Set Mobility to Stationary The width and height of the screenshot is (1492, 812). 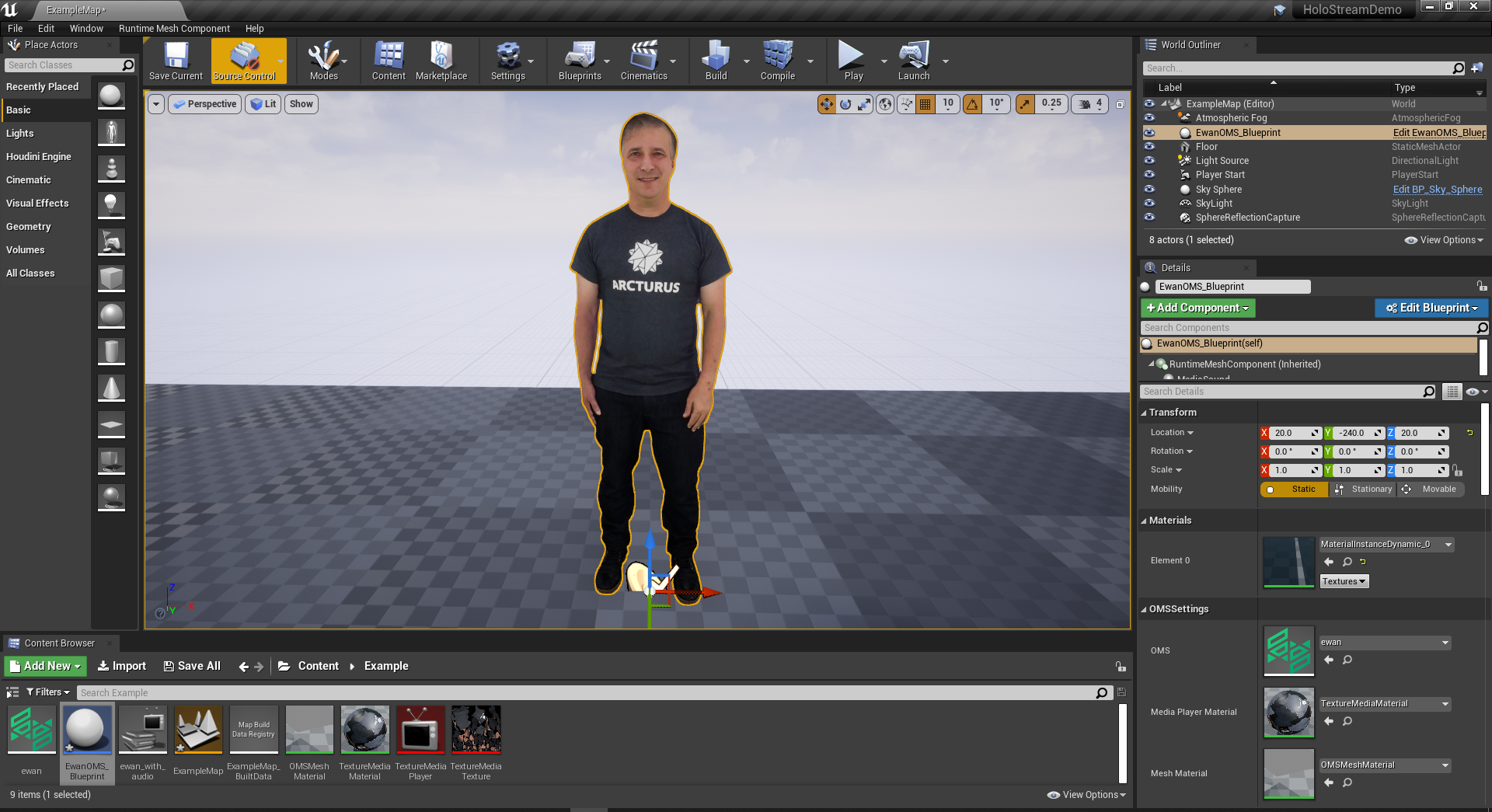[x=1364, y=490]
